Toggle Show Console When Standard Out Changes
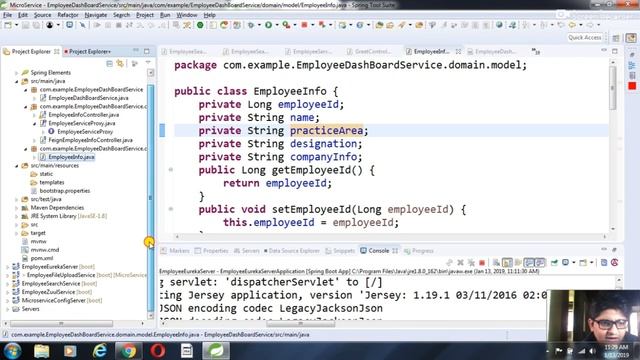Screen dimensions: 640x360 (529, 262)
